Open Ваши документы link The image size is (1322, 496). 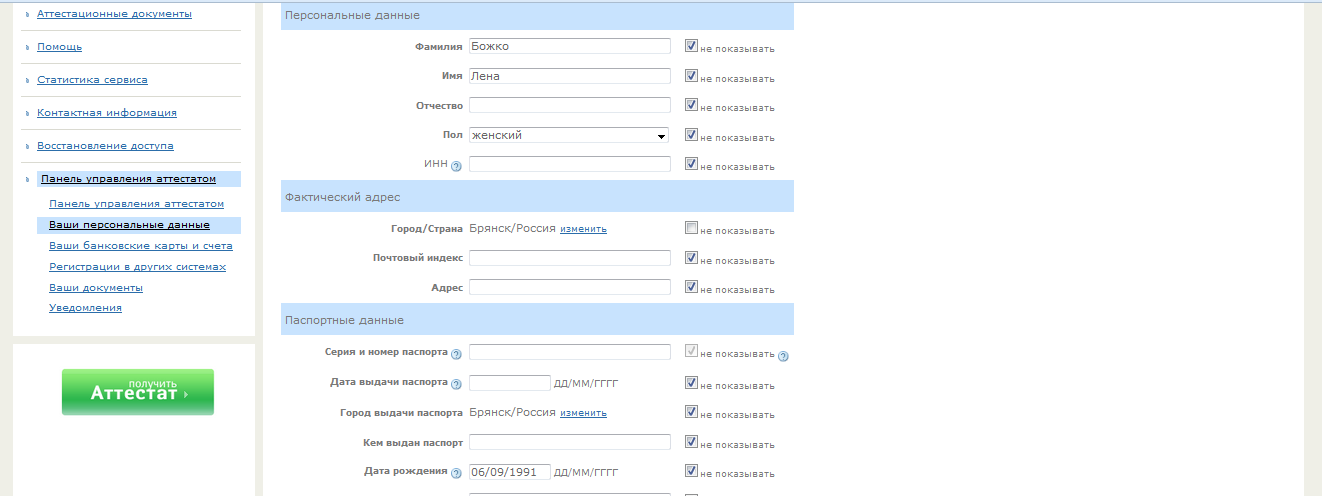96,288
